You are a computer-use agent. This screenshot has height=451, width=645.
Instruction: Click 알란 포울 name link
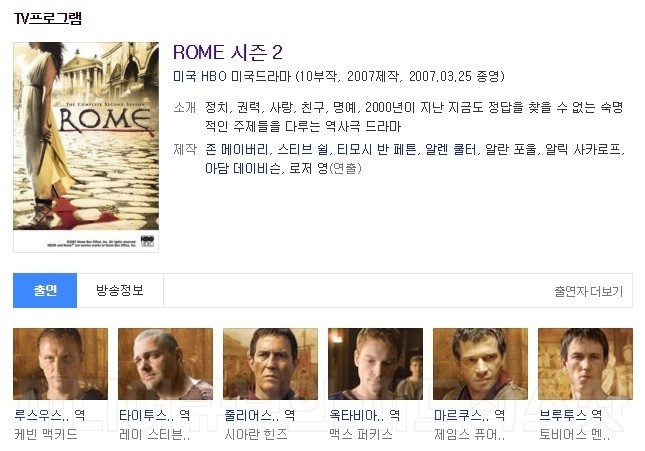point(511,149)
